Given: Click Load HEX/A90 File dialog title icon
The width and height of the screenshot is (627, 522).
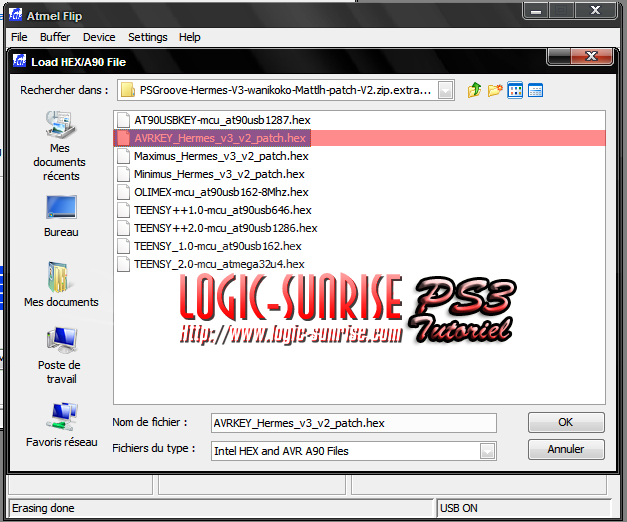Looking at the screenshot, I should (x=20, y=61).
